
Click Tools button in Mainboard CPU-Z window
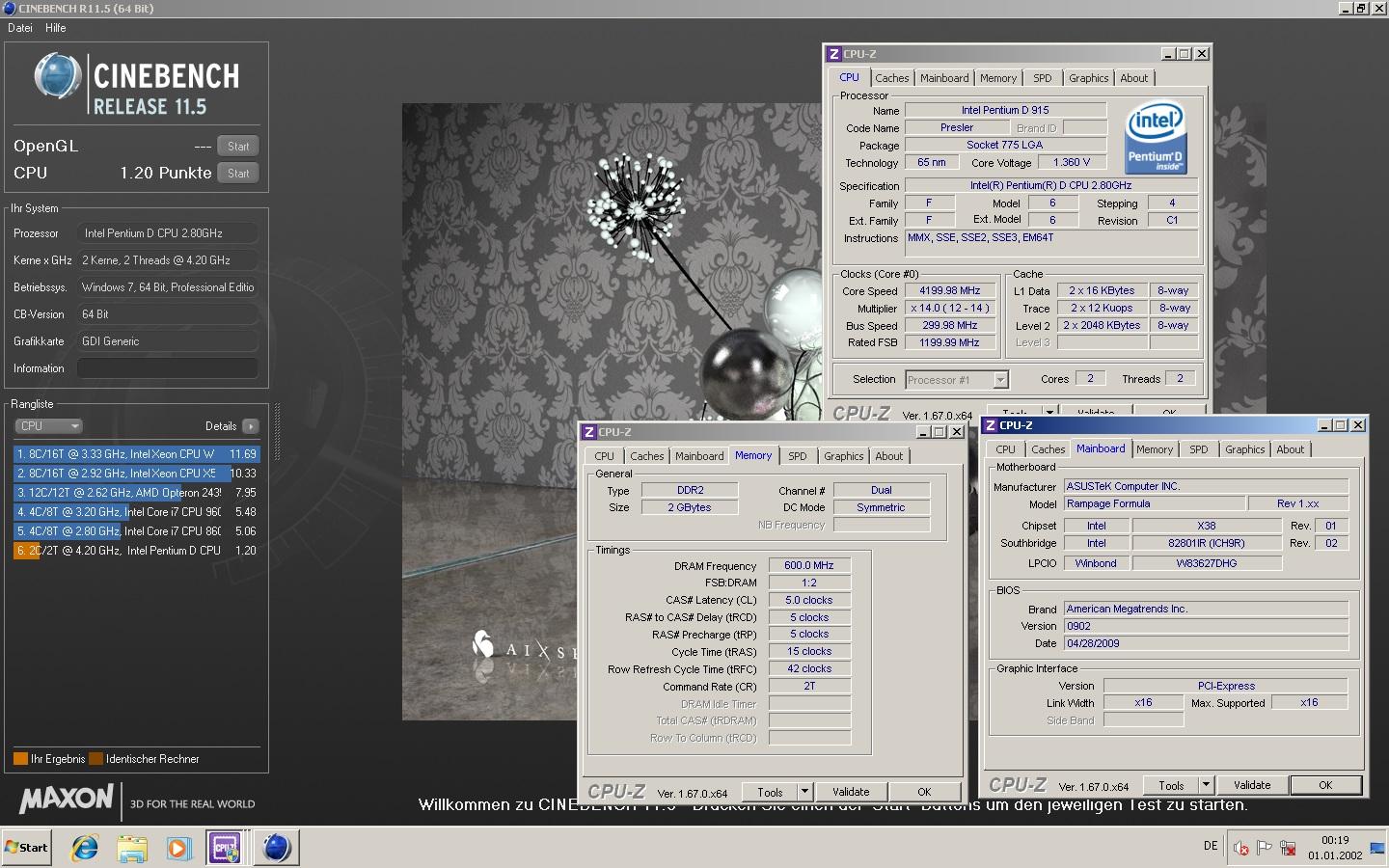pos(1172,786)
